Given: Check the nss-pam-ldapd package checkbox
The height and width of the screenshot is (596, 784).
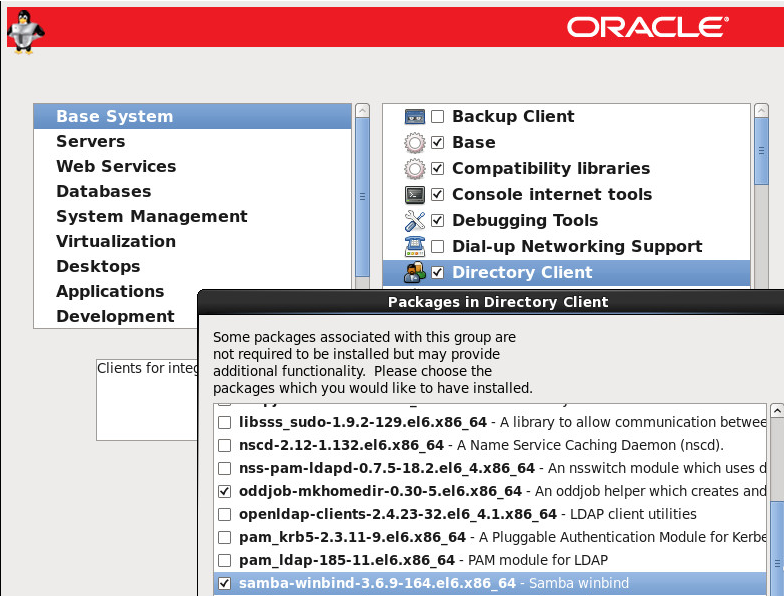Looking at the screenshot, I should coord(224,468).
